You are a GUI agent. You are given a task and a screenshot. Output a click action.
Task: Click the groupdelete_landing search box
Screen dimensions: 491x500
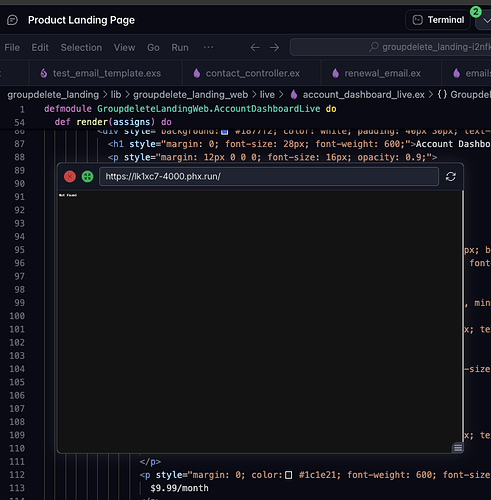point(390,47)
